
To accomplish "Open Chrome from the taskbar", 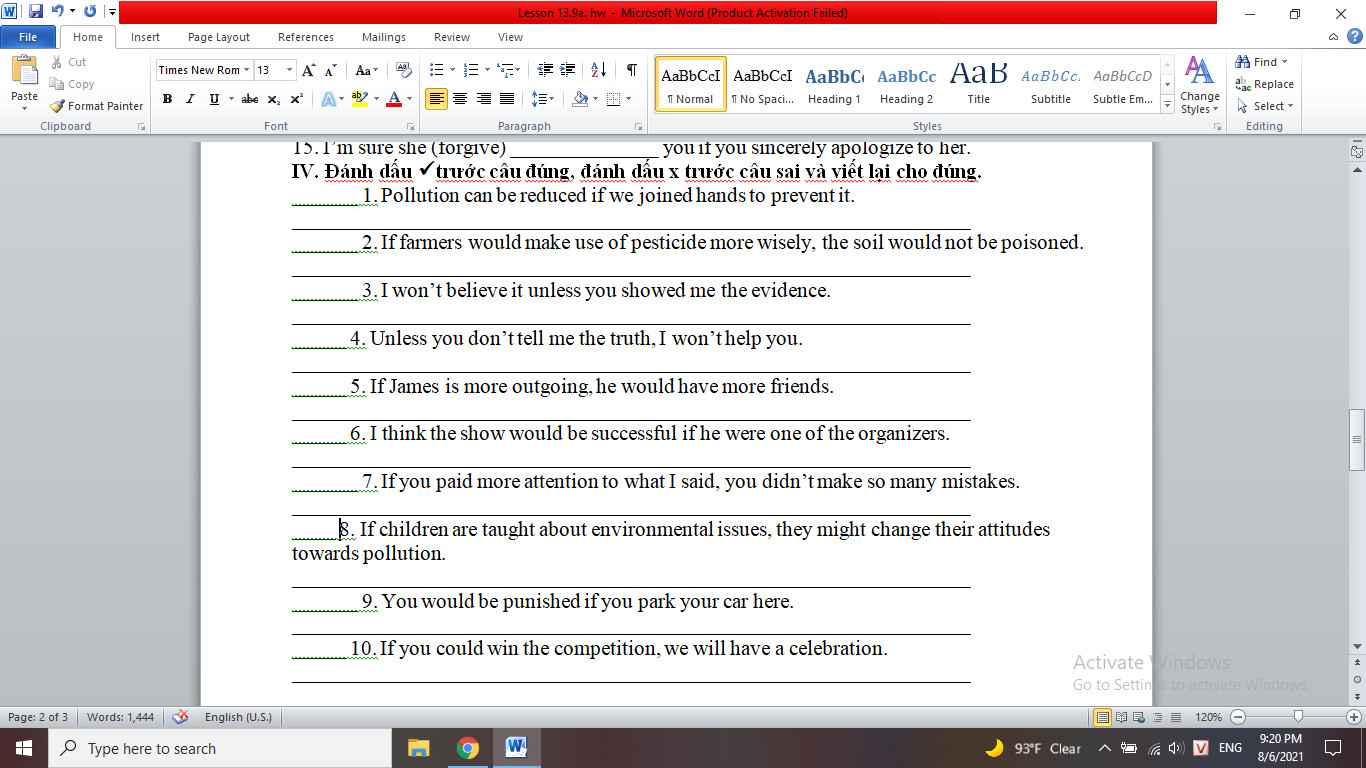I will (467, 748).
